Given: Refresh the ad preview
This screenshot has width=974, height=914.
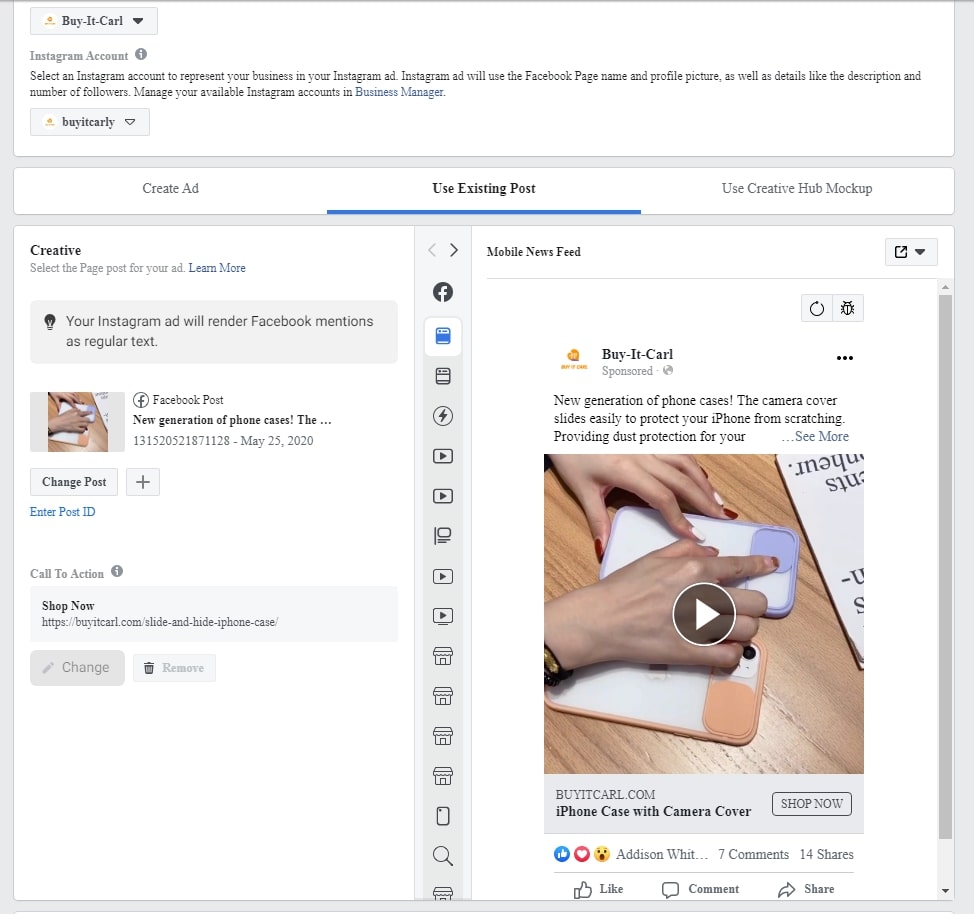Looking at the screenshot, I should tap(816, 308).
